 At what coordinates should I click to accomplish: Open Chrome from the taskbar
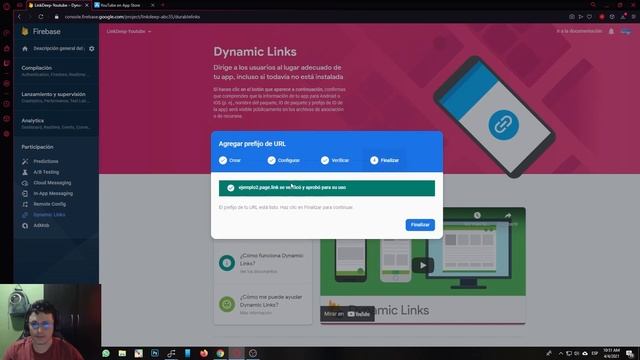click(220, 353)
